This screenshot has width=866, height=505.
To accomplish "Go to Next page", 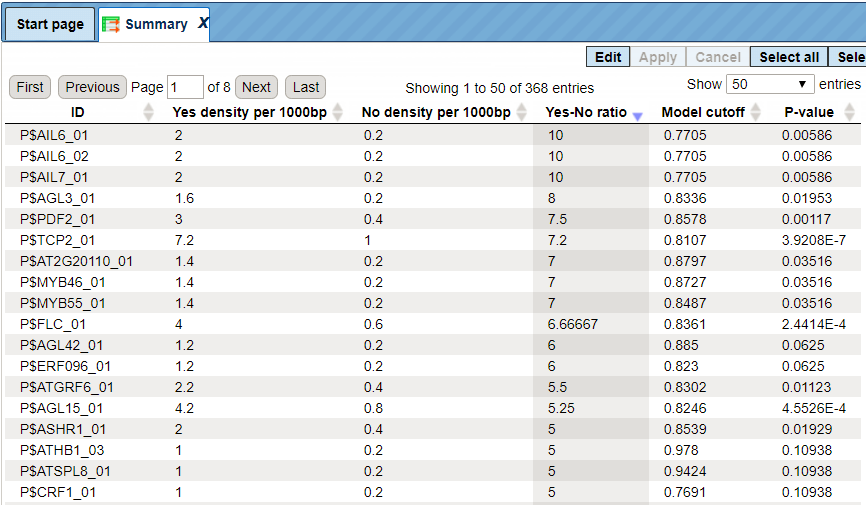I will coord(256,87).
